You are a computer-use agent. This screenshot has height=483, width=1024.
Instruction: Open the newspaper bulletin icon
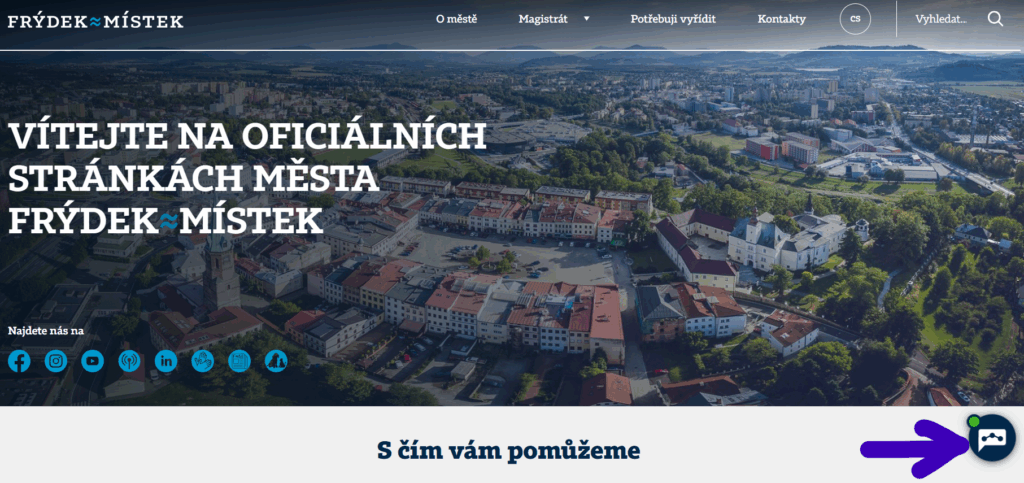pyautogui.click(x=239, y=361)
